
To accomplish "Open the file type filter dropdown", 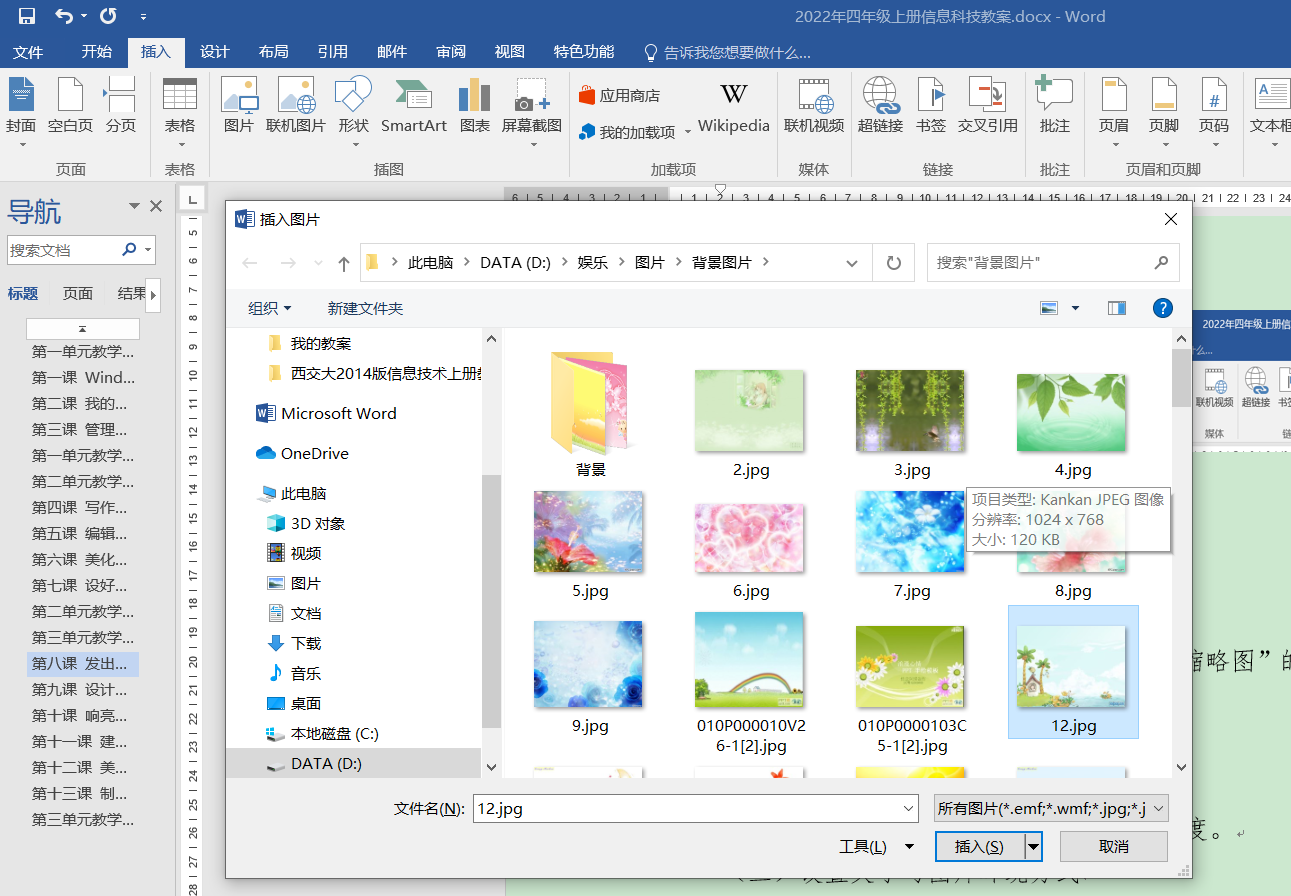I will tap(1050, 809).
